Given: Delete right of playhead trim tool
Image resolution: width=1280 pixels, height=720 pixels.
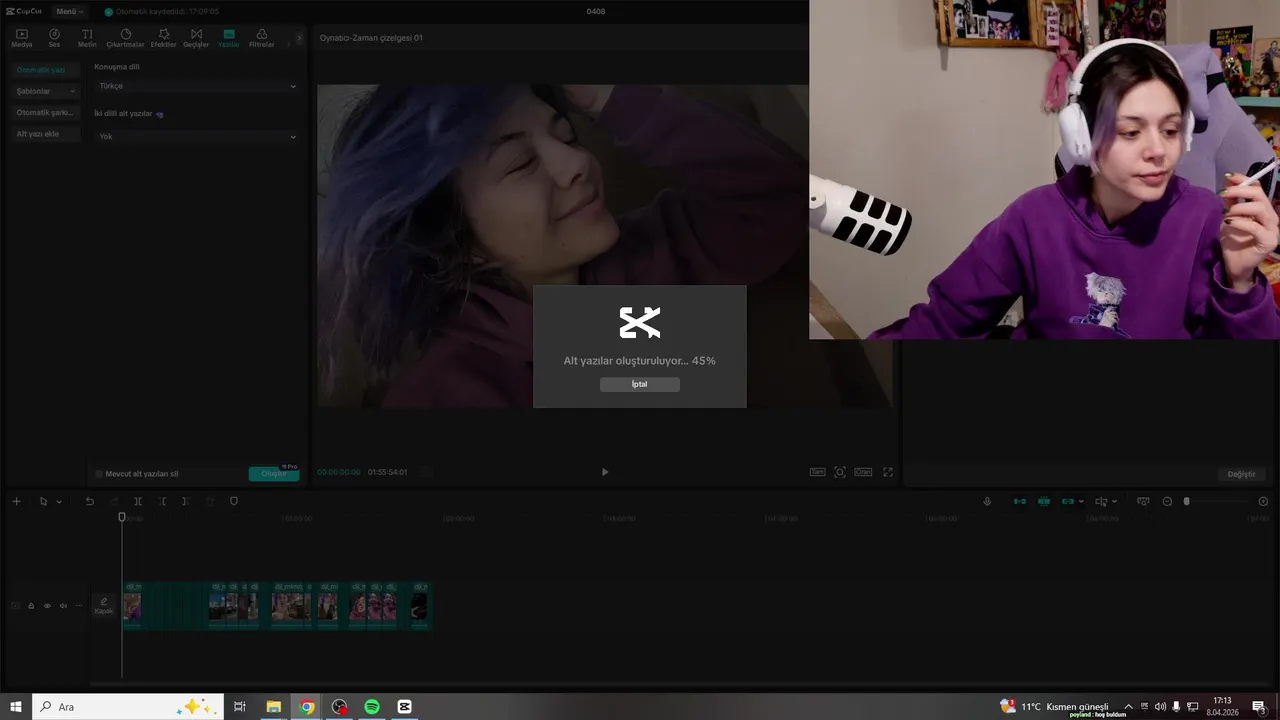Looking at the screenshot, I should 185,501.
